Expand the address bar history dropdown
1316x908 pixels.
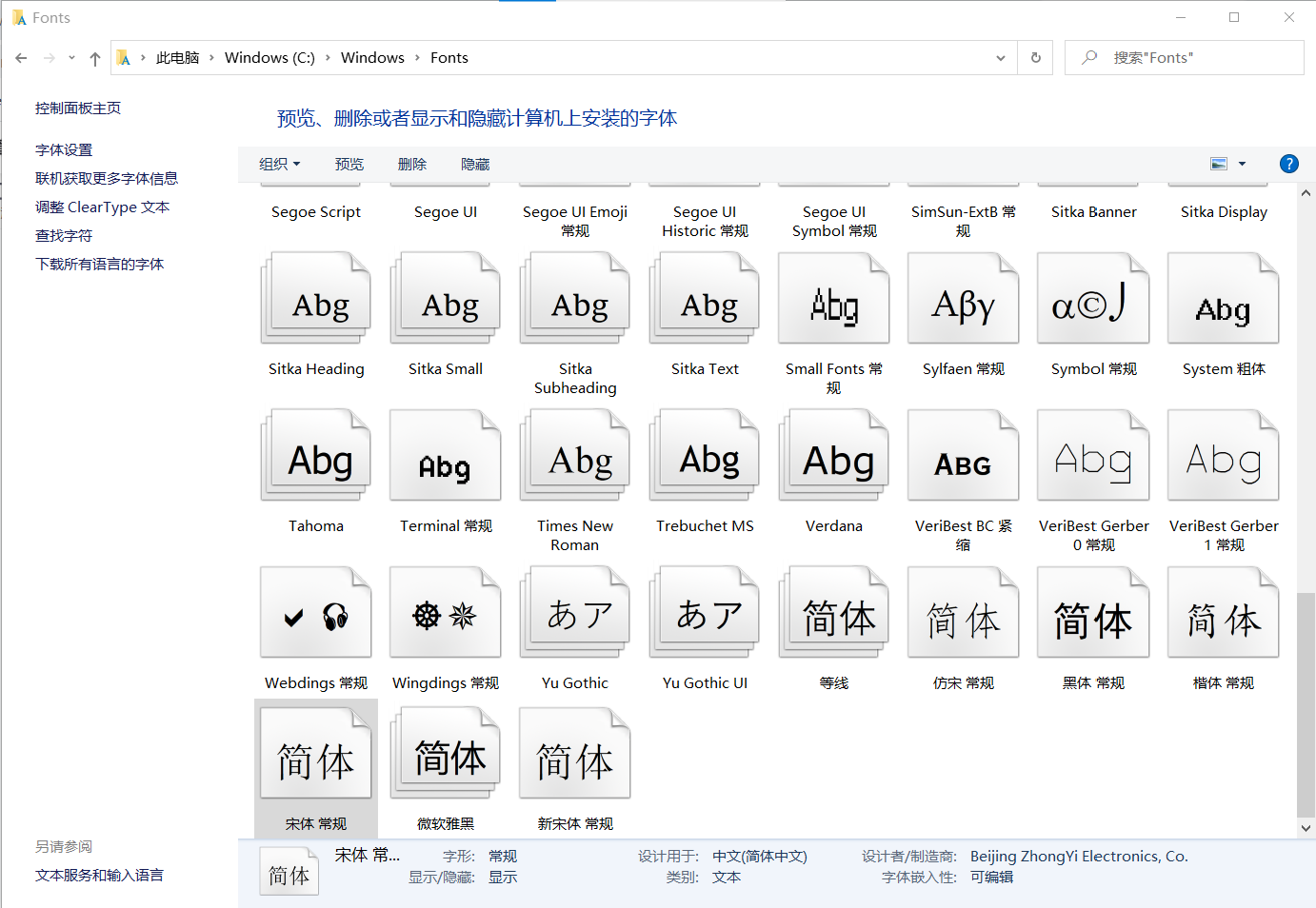[x=1001, y=57]
